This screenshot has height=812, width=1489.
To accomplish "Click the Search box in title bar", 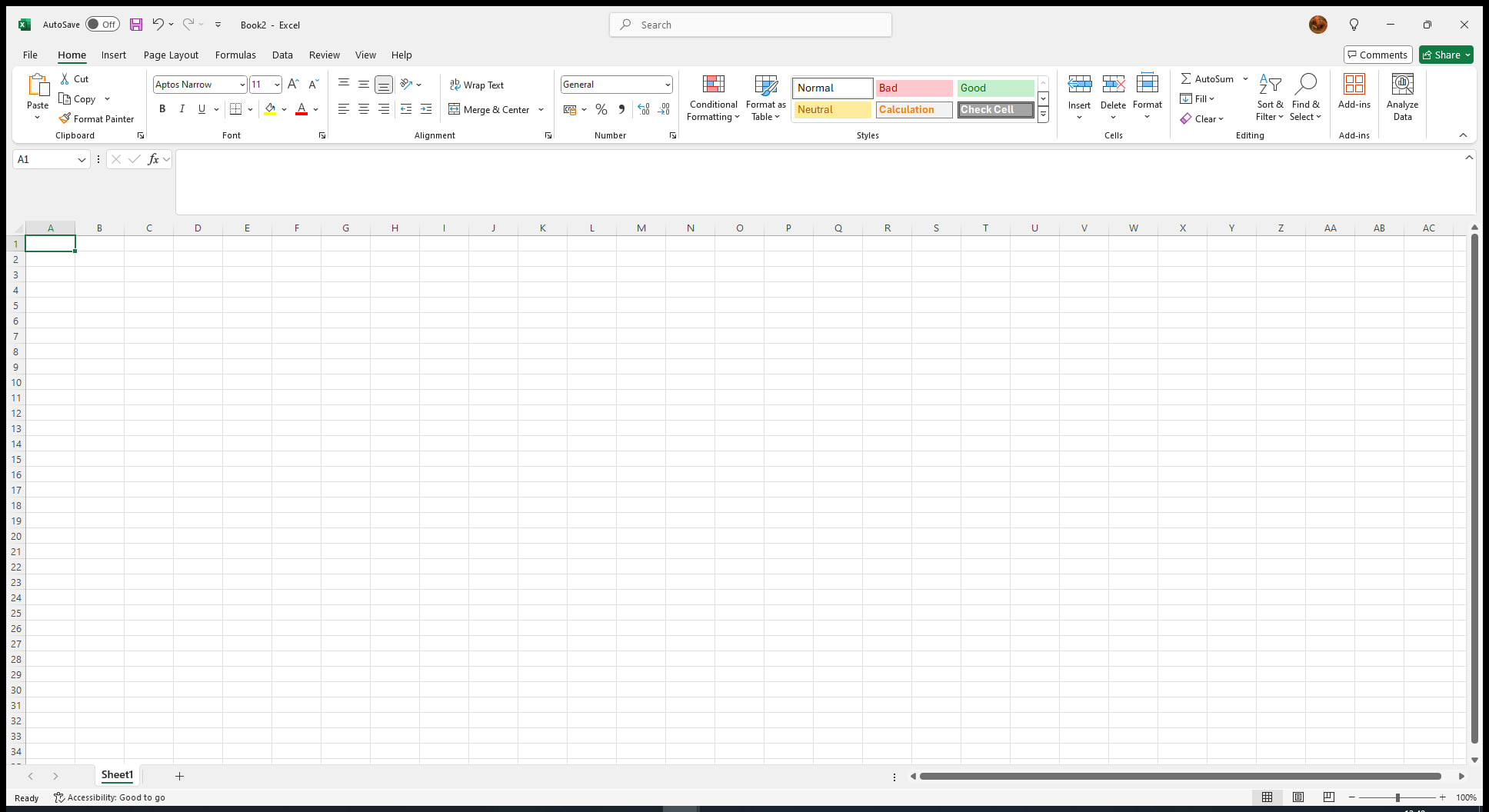I will [751, 25].
